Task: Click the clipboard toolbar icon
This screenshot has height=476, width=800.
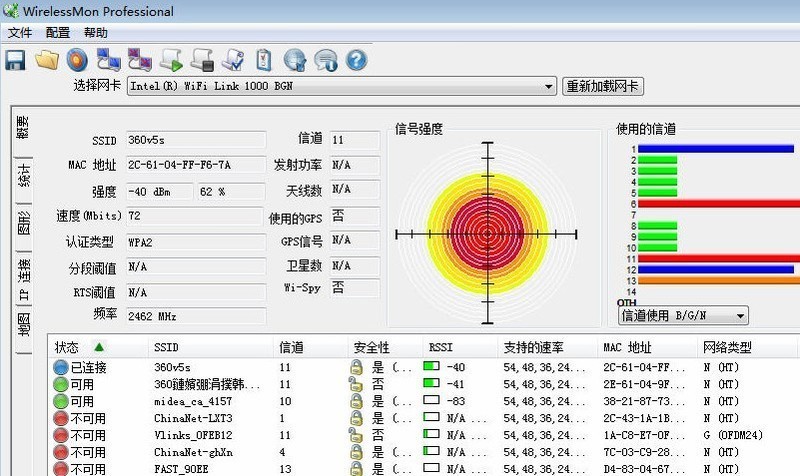Action: [x=264, y=60]
